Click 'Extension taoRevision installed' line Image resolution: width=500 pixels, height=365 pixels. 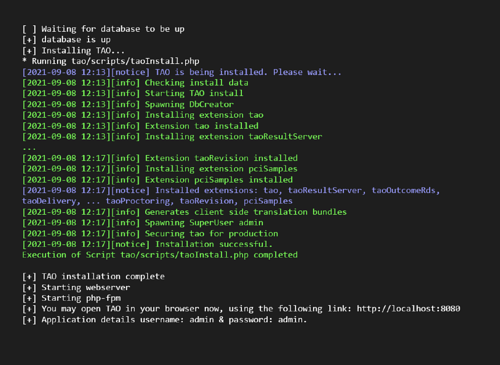point(160,158)
